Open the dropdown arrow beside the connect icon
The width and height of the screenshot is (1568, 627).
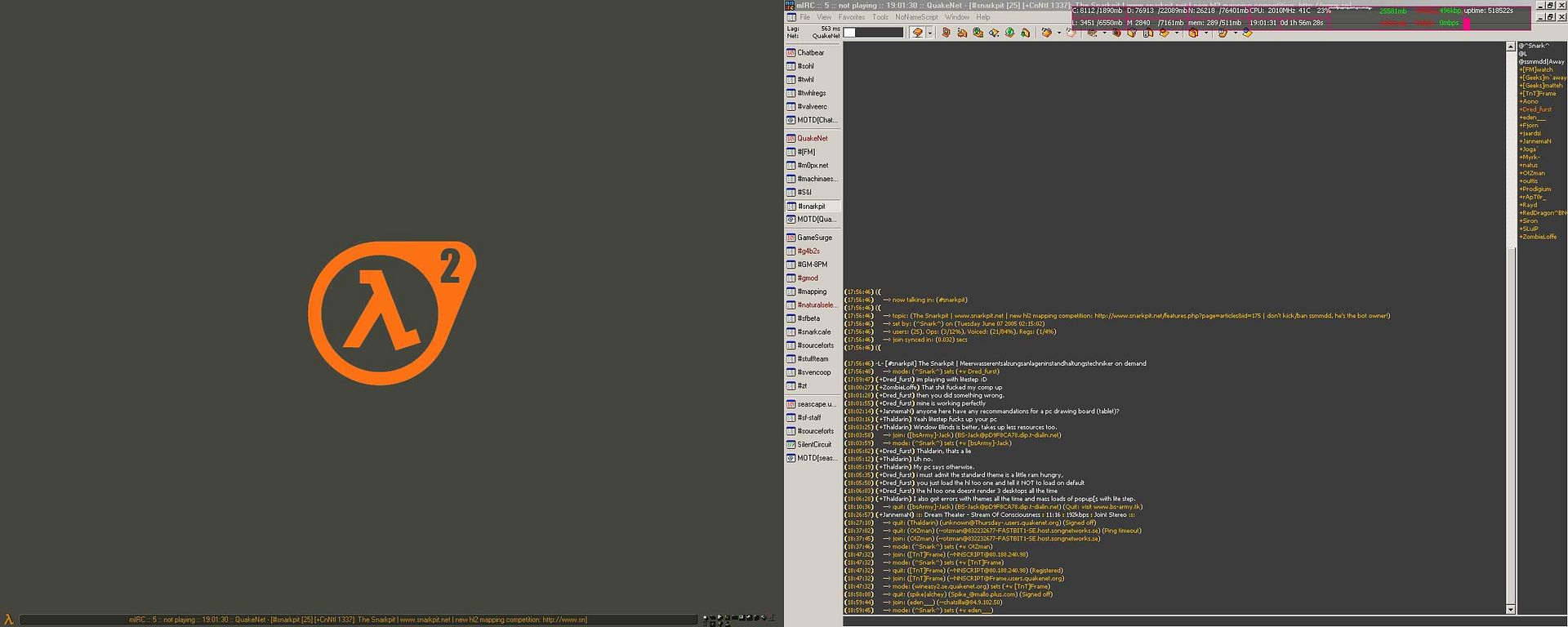click(x=929, y=33)
